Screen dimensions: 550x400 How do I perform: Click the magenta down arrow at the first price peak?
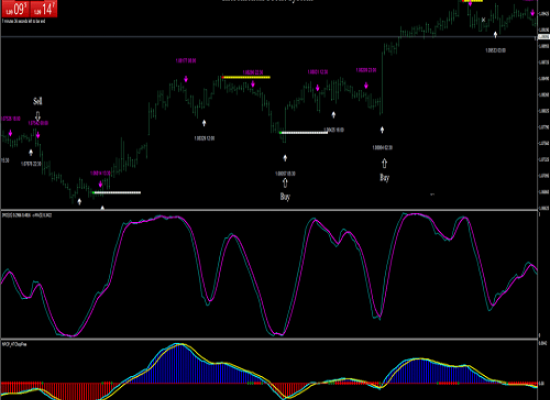(186, 79)
